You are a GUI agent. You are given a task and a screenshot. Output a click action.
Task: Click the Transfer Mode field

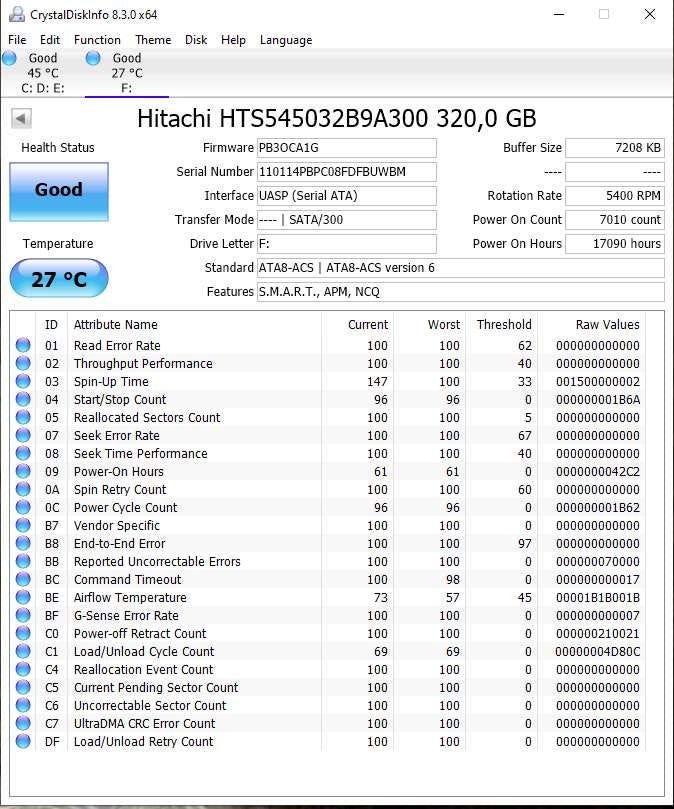tap(347, 220)
